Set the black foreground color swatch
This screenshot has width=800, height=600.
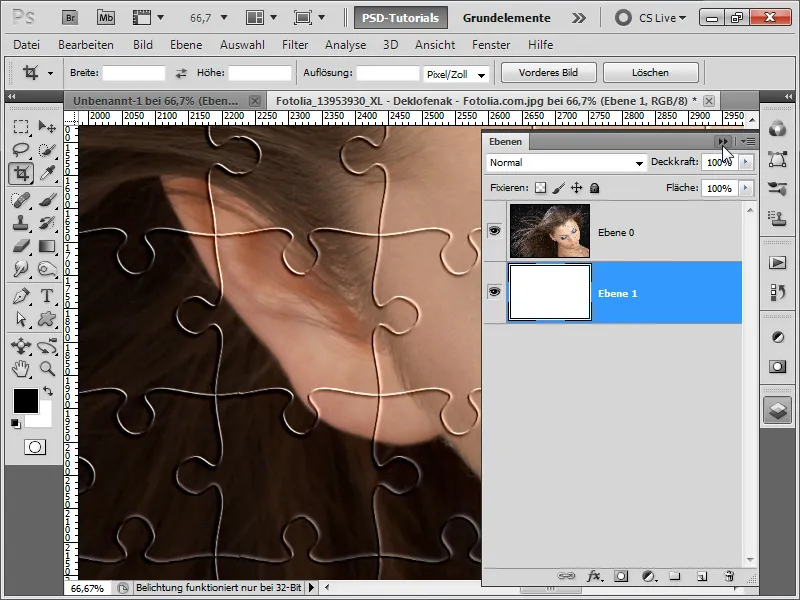click(26, 401)
